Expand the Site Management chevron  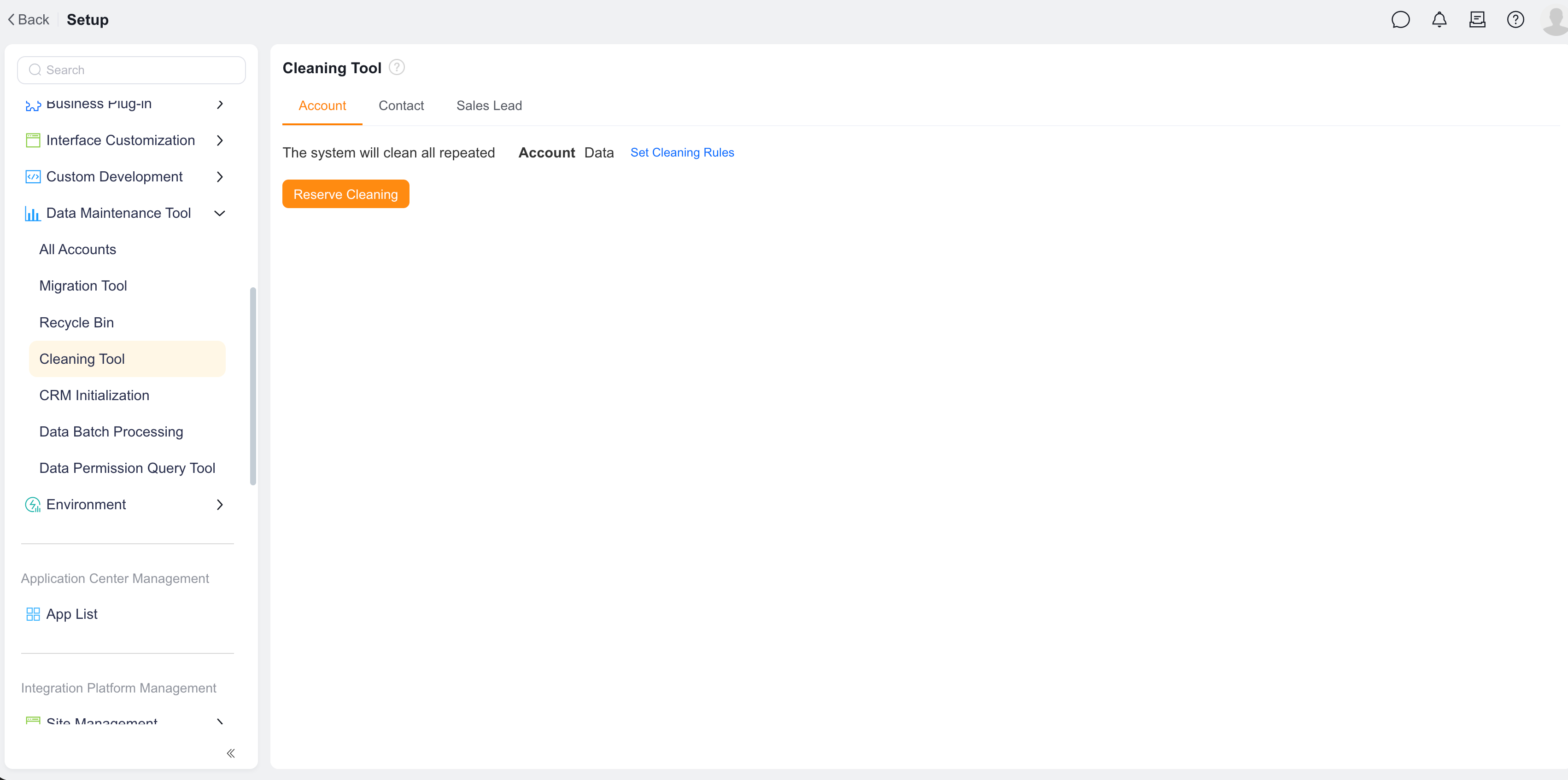[220, 722]
